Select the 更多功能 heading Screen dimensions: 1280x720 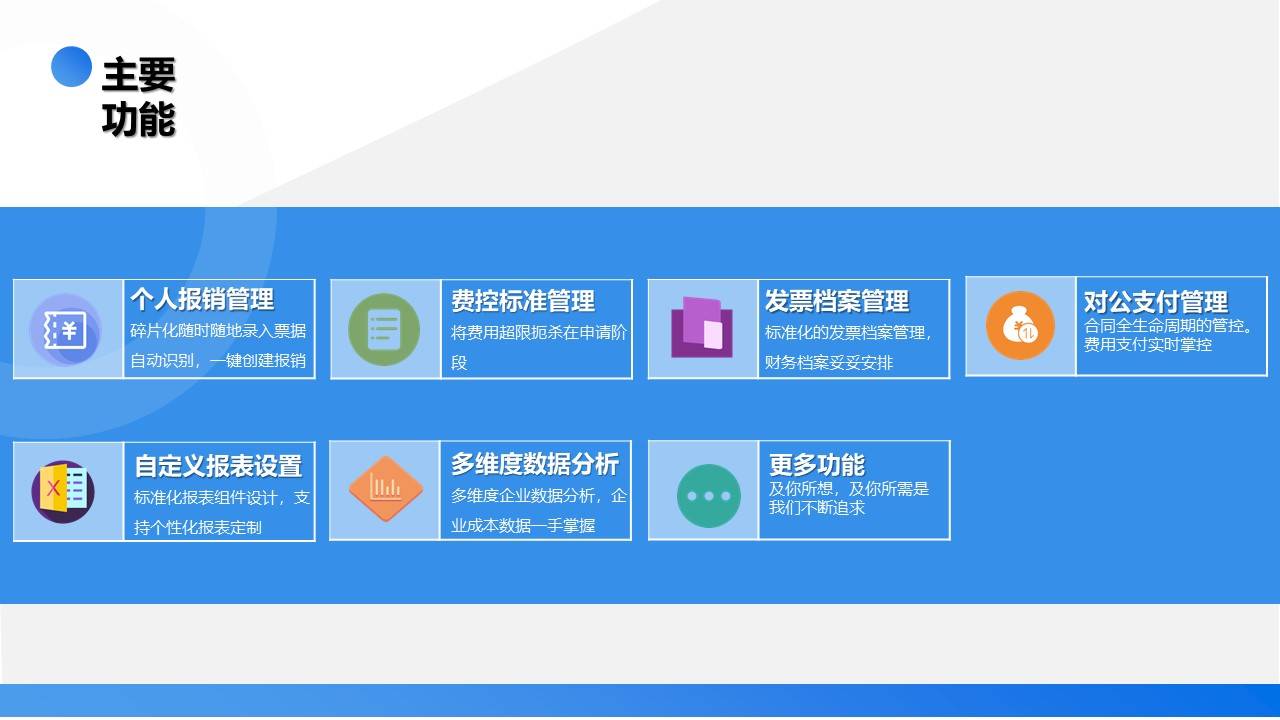[817, 465]
